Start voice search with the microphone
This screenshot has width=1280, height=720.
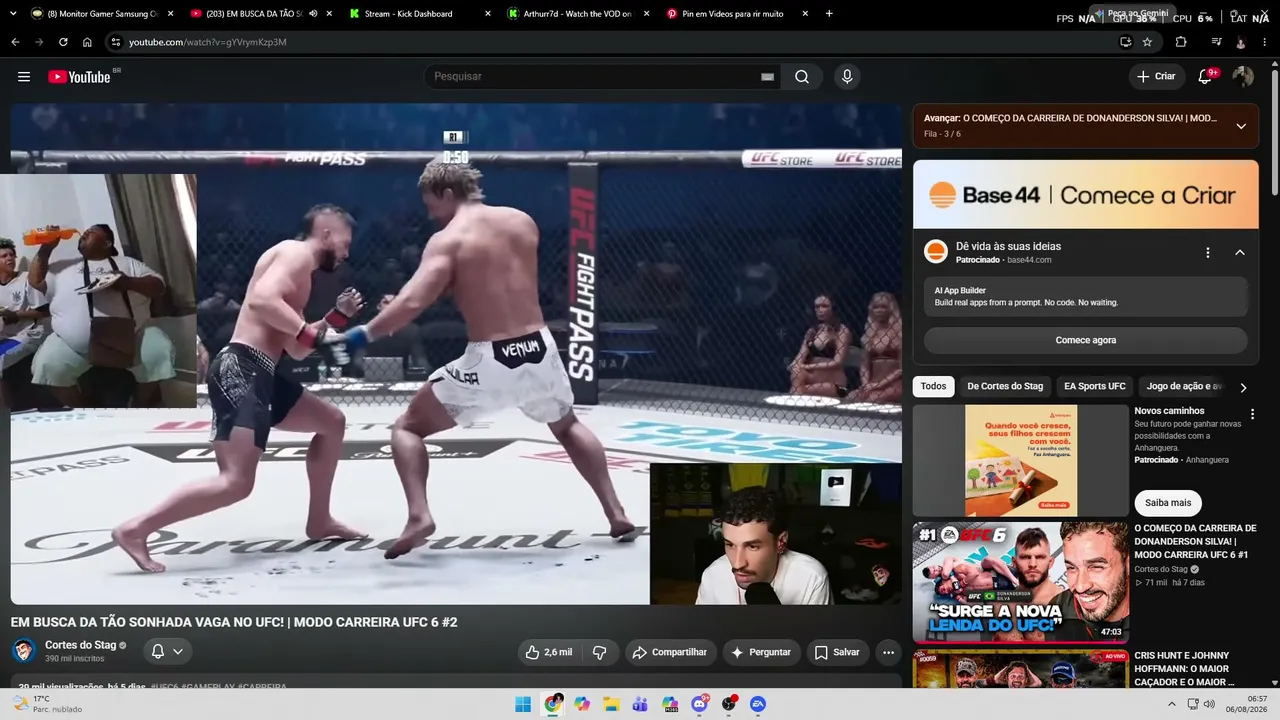(x=847, y=77)
